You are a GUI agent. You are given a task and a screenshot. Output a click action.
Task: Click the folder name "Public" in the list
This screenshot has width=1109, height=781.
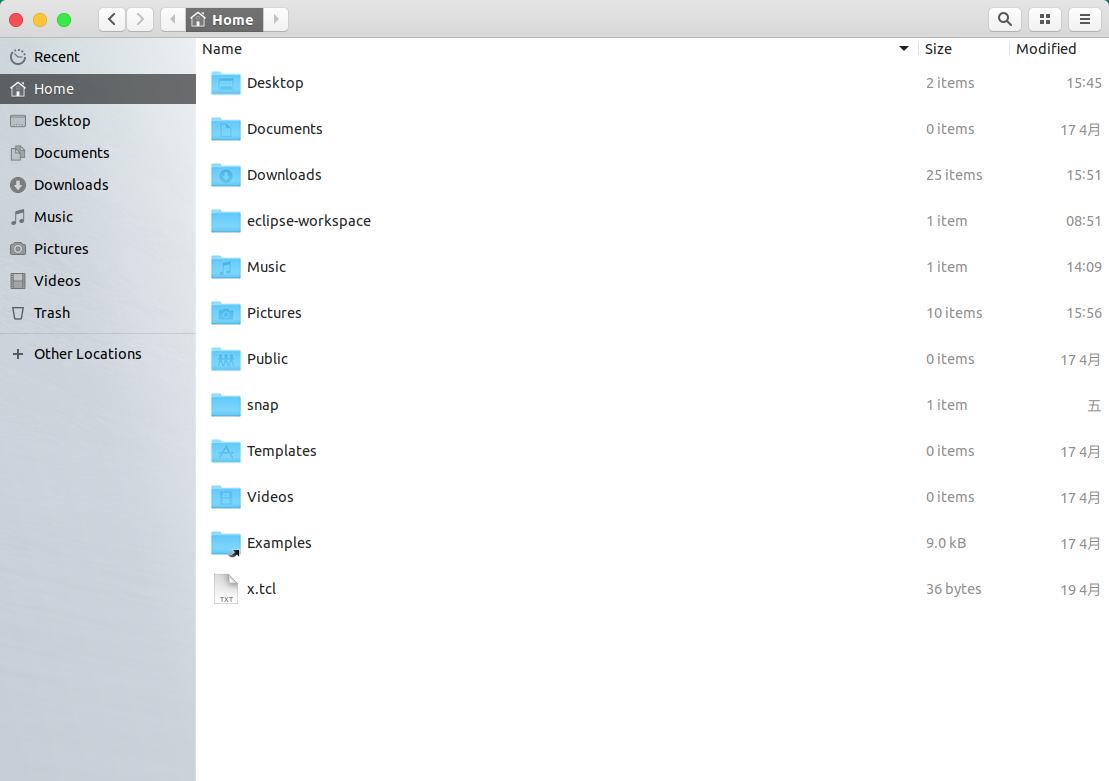tap(267, 359)
